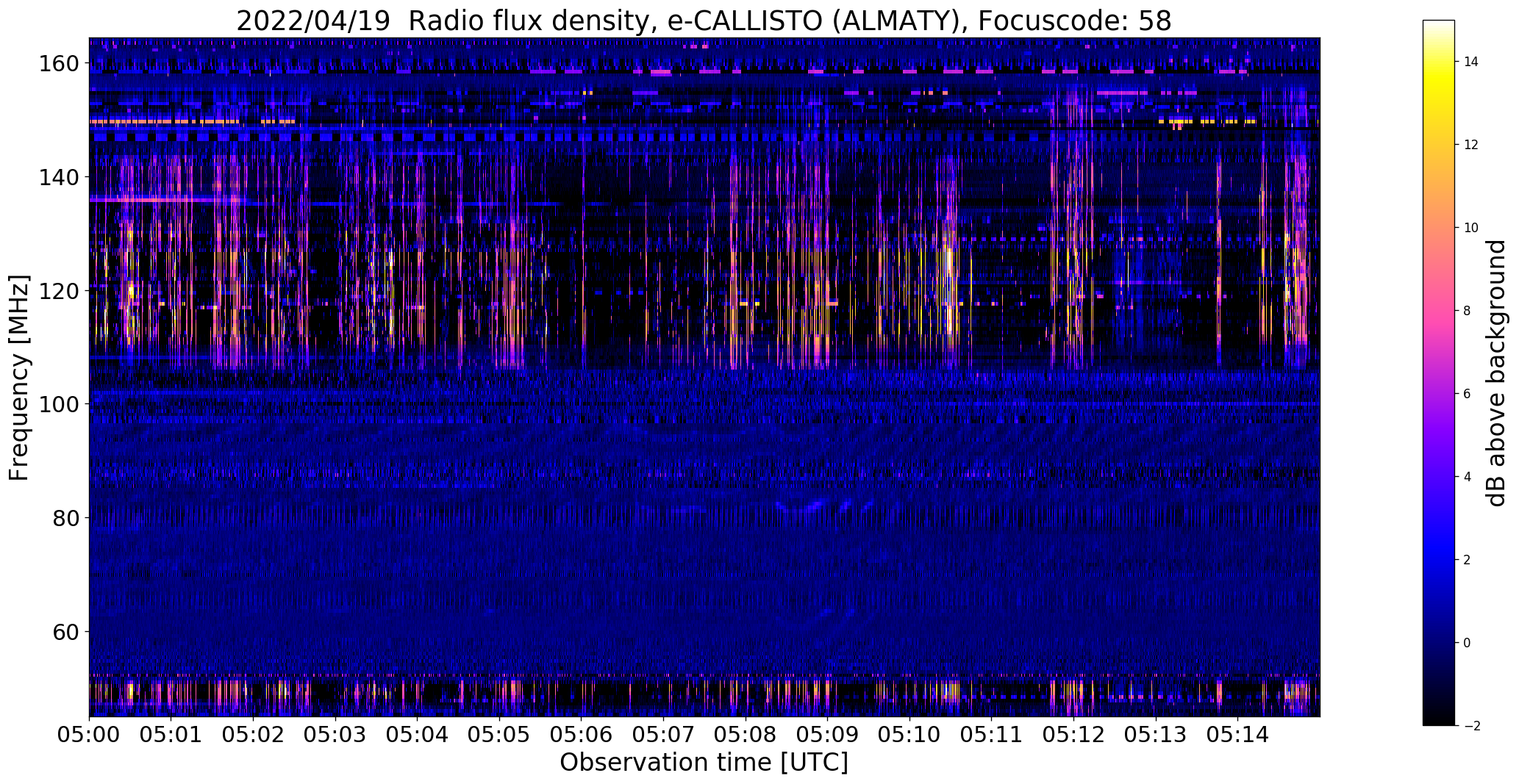
Task: Click the 60 frequency tick label
Action: 65,632
